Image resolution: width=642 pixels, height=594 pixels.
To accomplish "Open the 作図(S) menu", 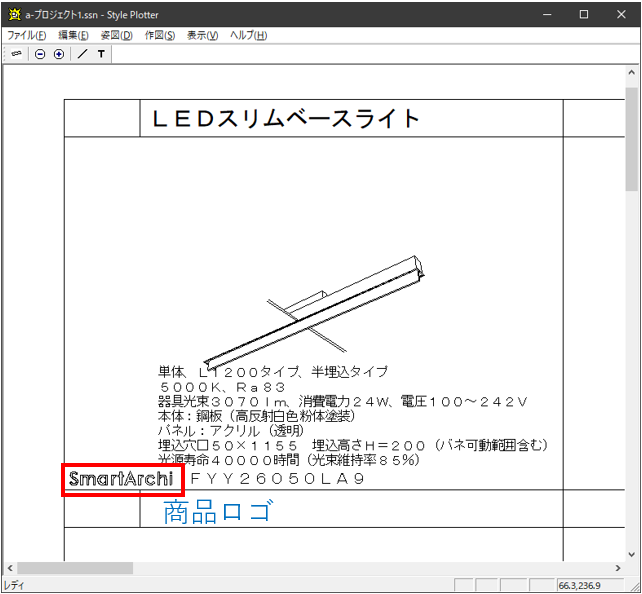I will pyautogui.click(x=160, y=35).
